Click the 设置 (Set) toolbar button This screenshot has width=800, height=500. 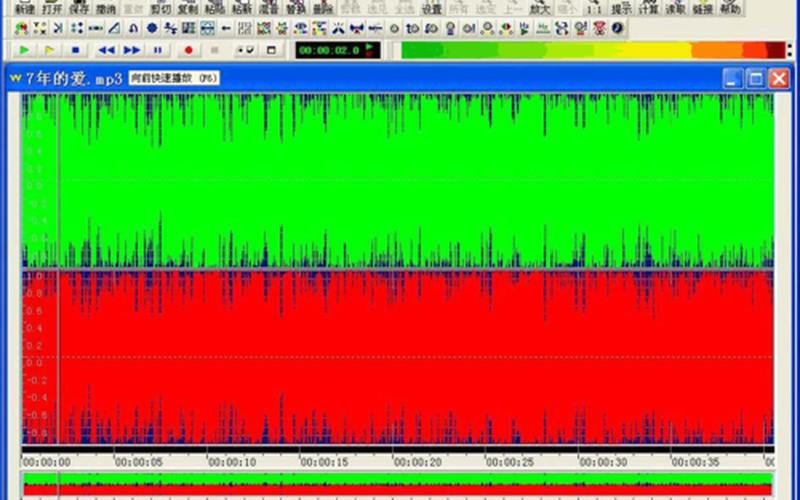pyautogui.click(x=432, y=7)
